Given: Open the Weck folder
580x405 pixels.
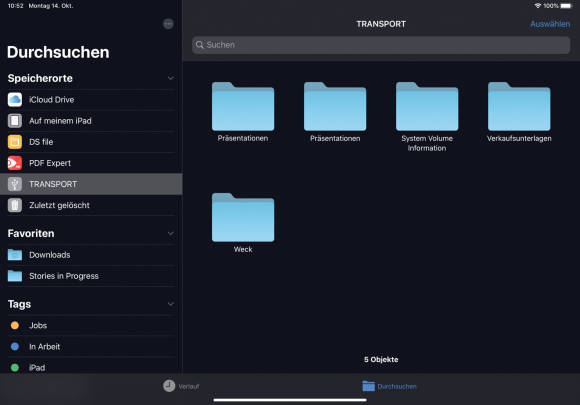Looking at the screenshot, I should point(243,223).
